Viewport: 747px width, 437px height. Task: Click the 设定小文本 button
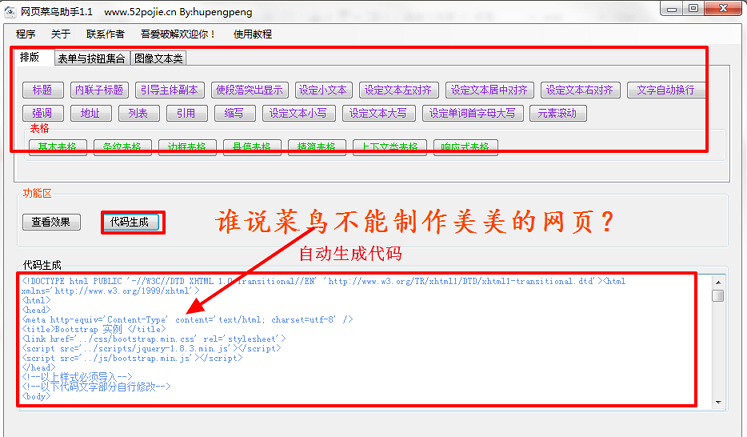[x=323, y=90]
